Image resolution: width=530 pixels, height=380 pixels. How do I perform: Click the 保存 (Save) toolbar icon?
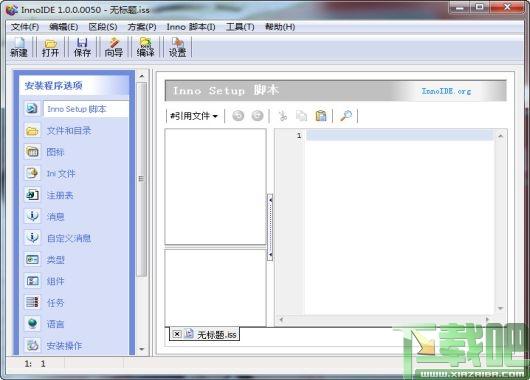tap(82, 47)
